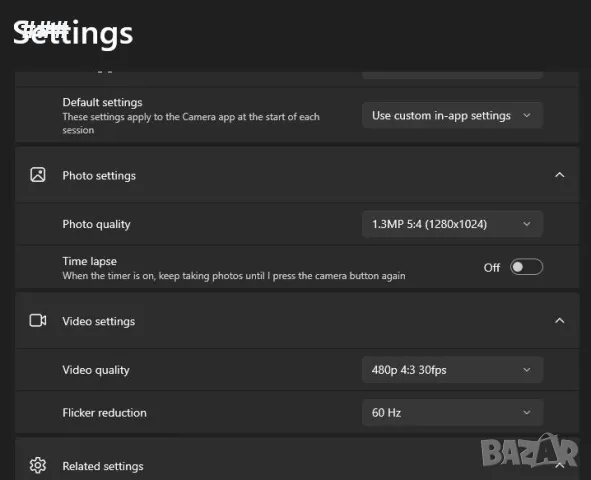Turn on the Time lapse toggle

pyautogui.click(x=526, y=267)
